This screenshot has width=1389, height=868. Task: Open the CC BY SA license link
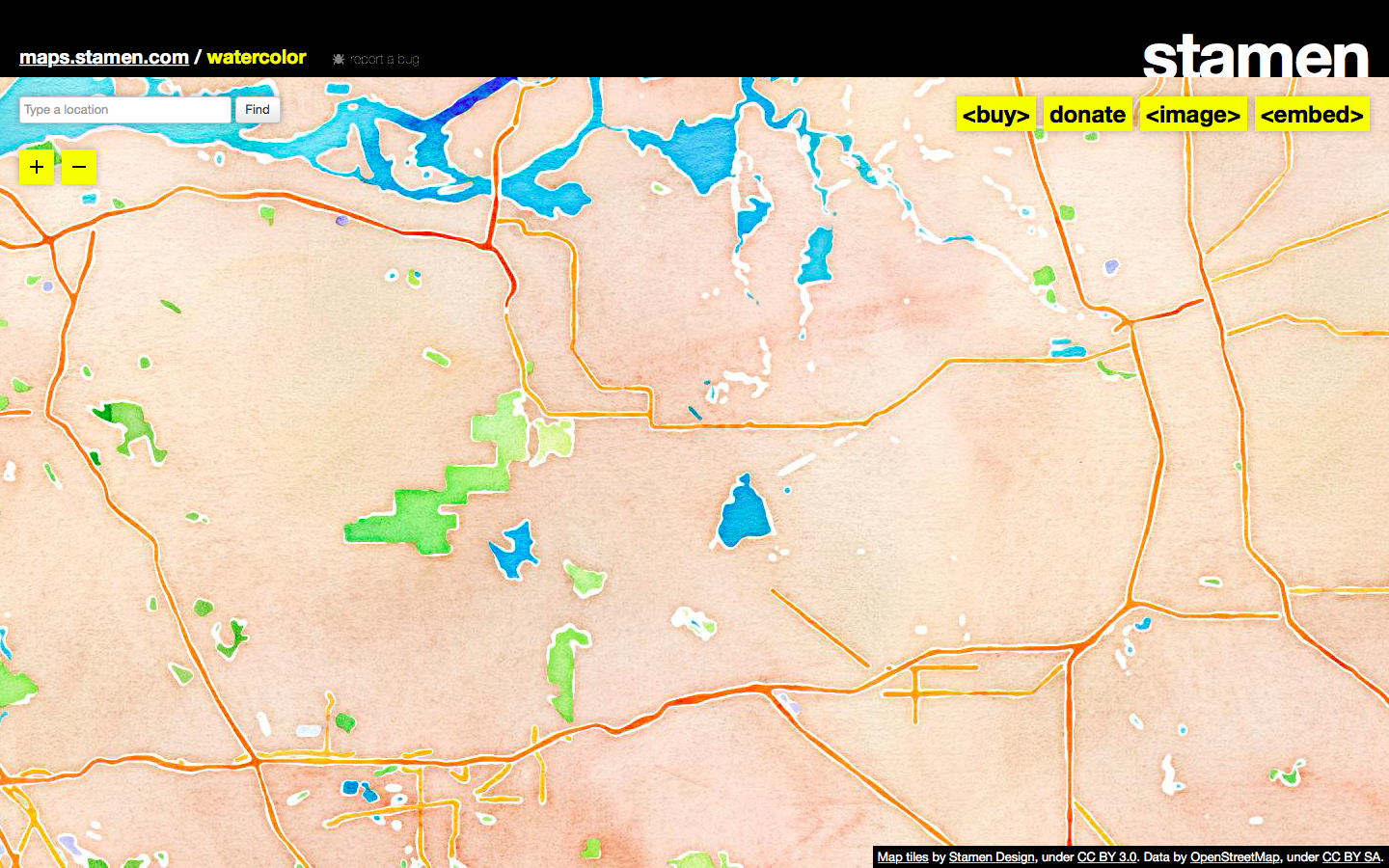click(1351, 856)
